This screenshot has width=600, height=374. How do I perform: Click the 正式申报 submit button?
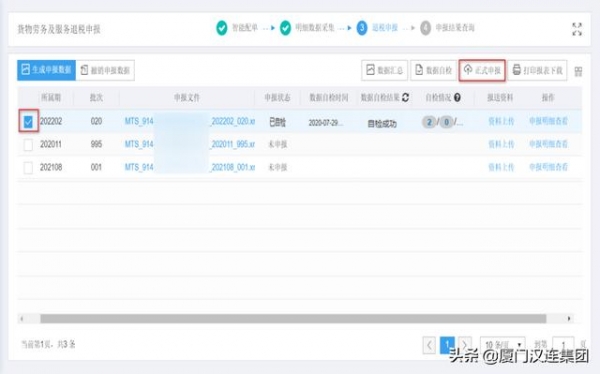482,70
